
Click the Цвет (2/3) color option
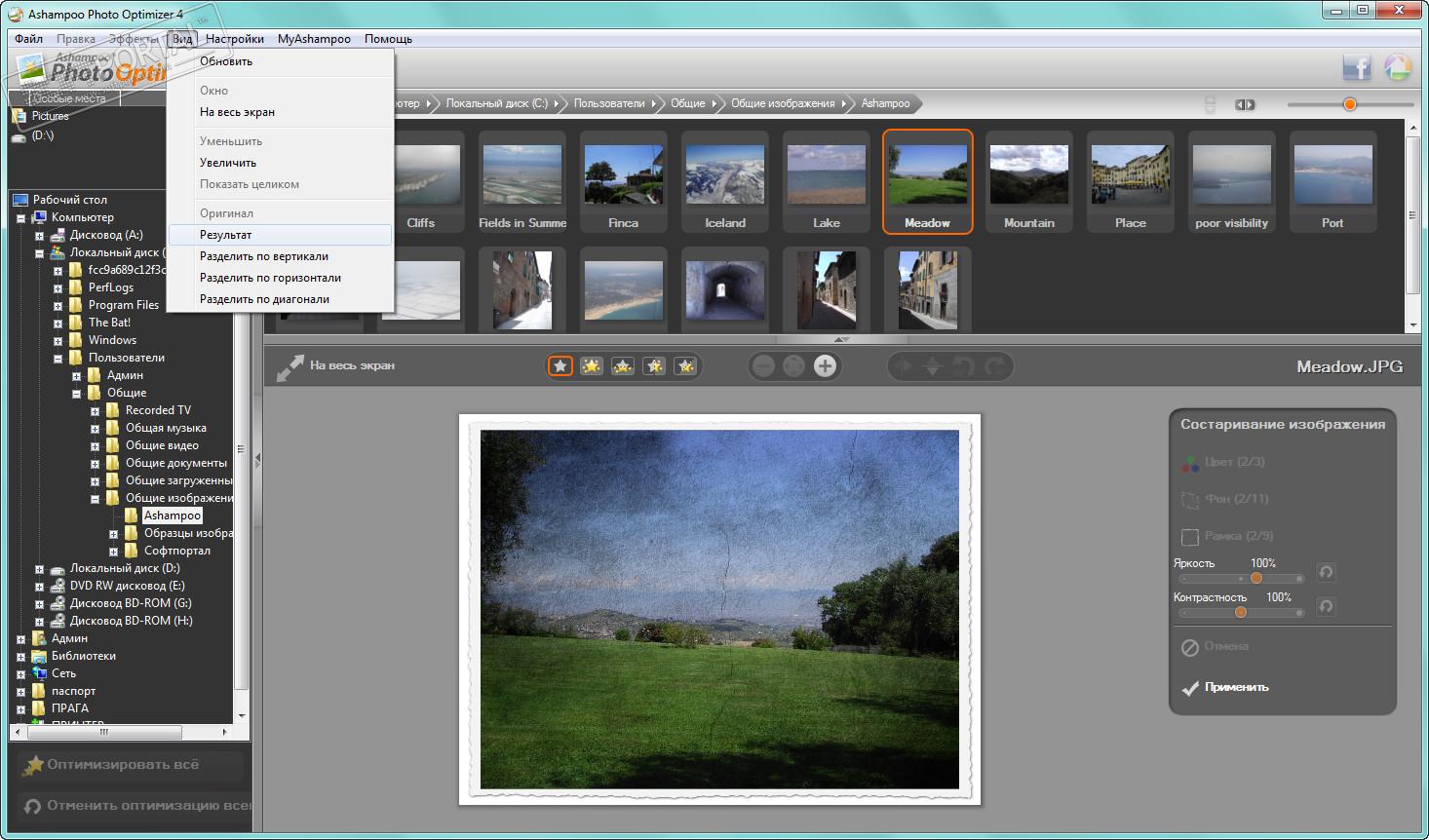(x=1223, y=462)
